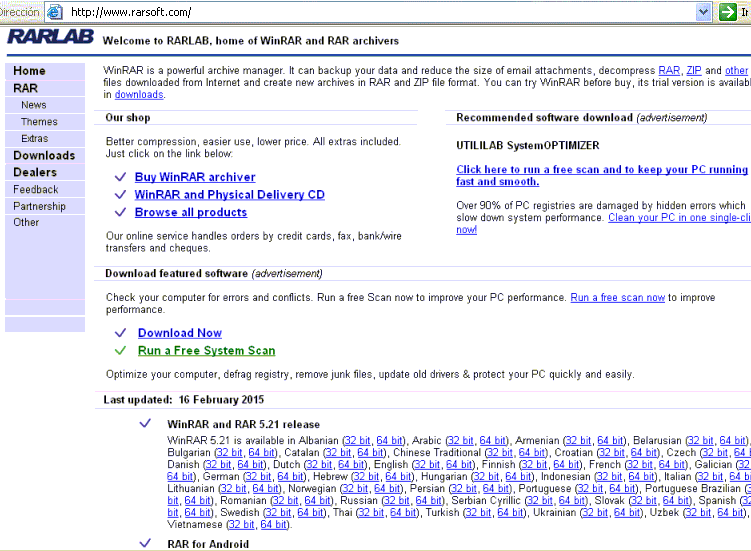Viewport: 751px width, 551px height.
Task: Download Vietnamese 32 bit WinRAR
Action: (241, 525)
